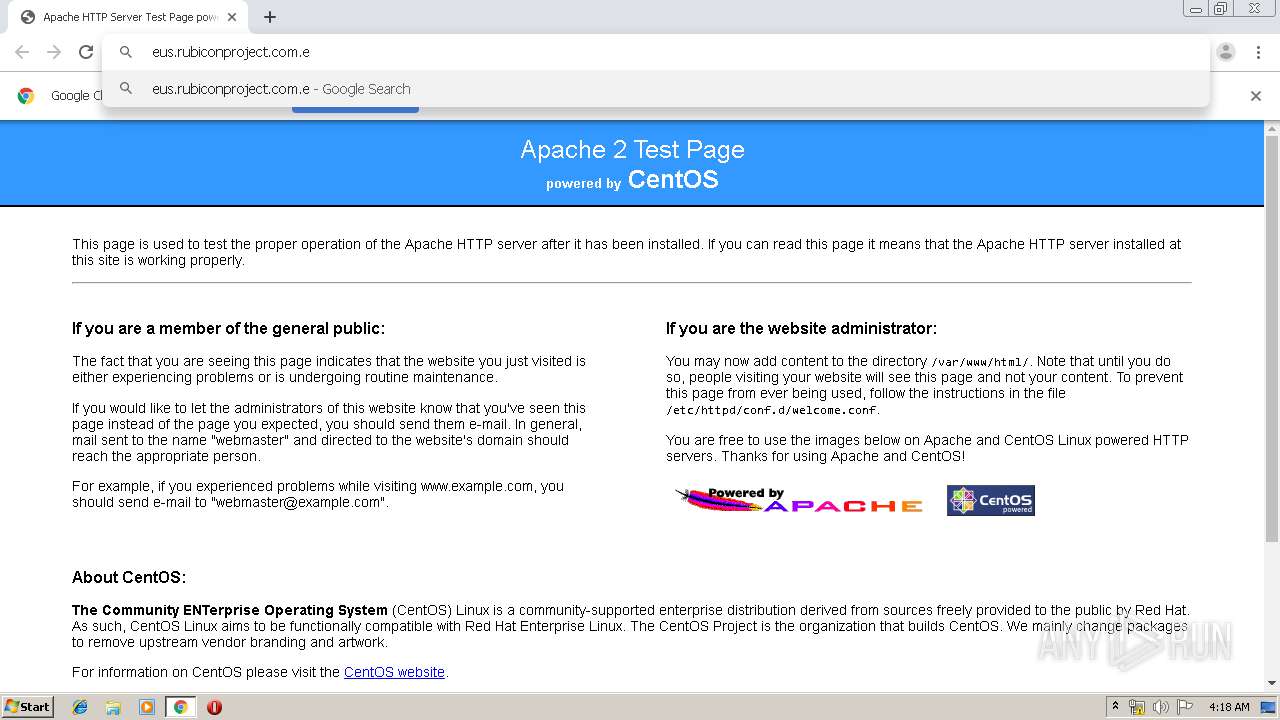1280x720 pixels.
Task: Click the 4:18 AM taskbar clock
Action: 1228,707
